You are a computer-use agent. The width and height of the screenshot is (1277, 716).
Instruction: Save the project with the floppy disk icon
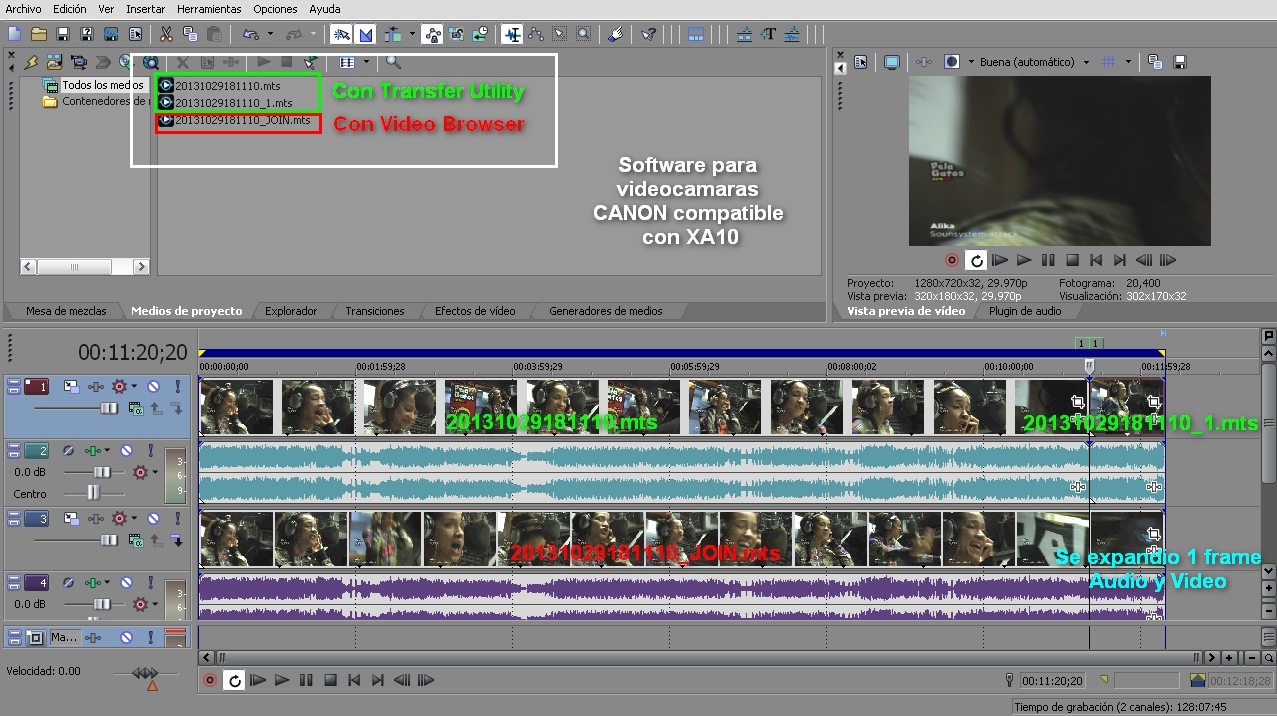pyautogui.click(x=62, y=34)
